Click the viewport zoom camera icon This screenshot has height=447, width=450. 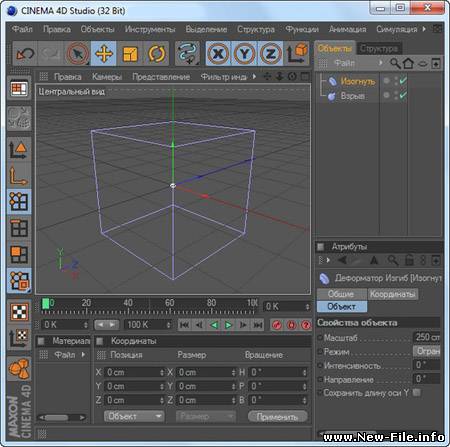280,77
